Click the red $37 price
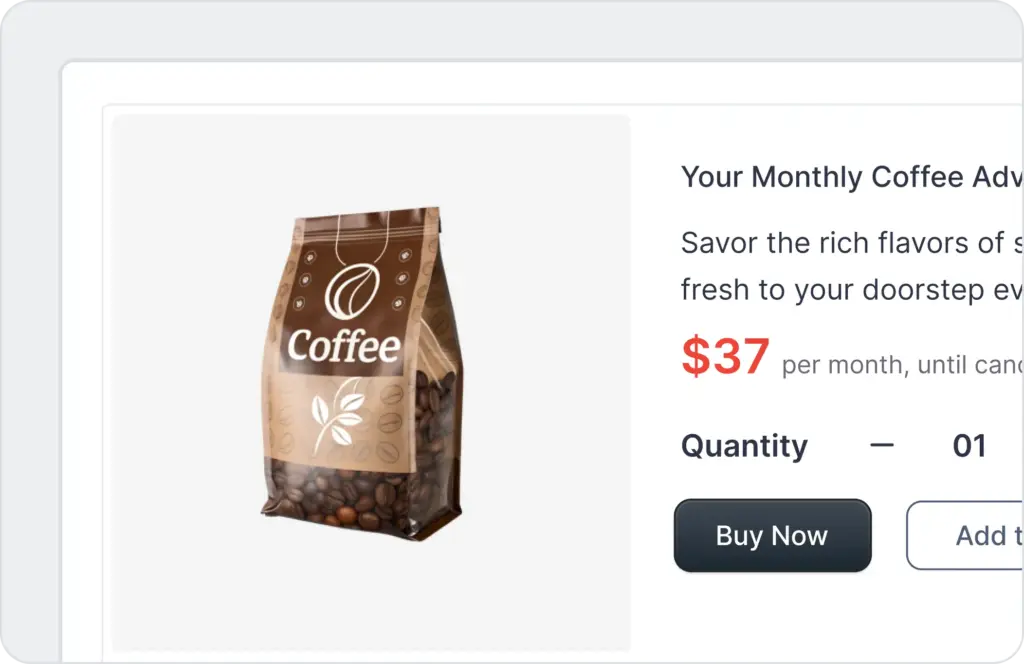Image resolution: width=1024 pixels, height=664 pixels. 725,357
